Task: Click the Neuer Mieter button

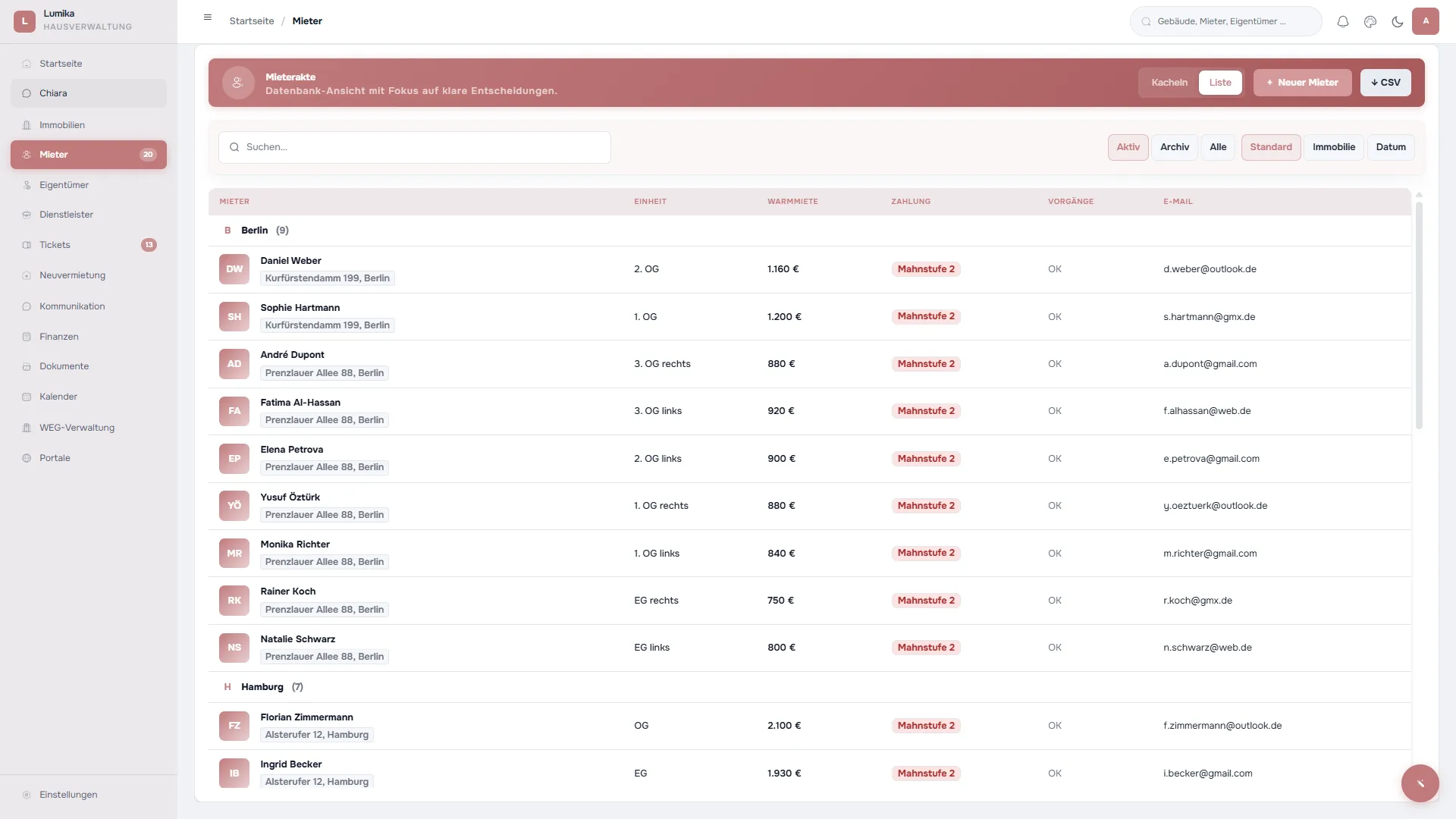Action: click(x=1302, y=83)
